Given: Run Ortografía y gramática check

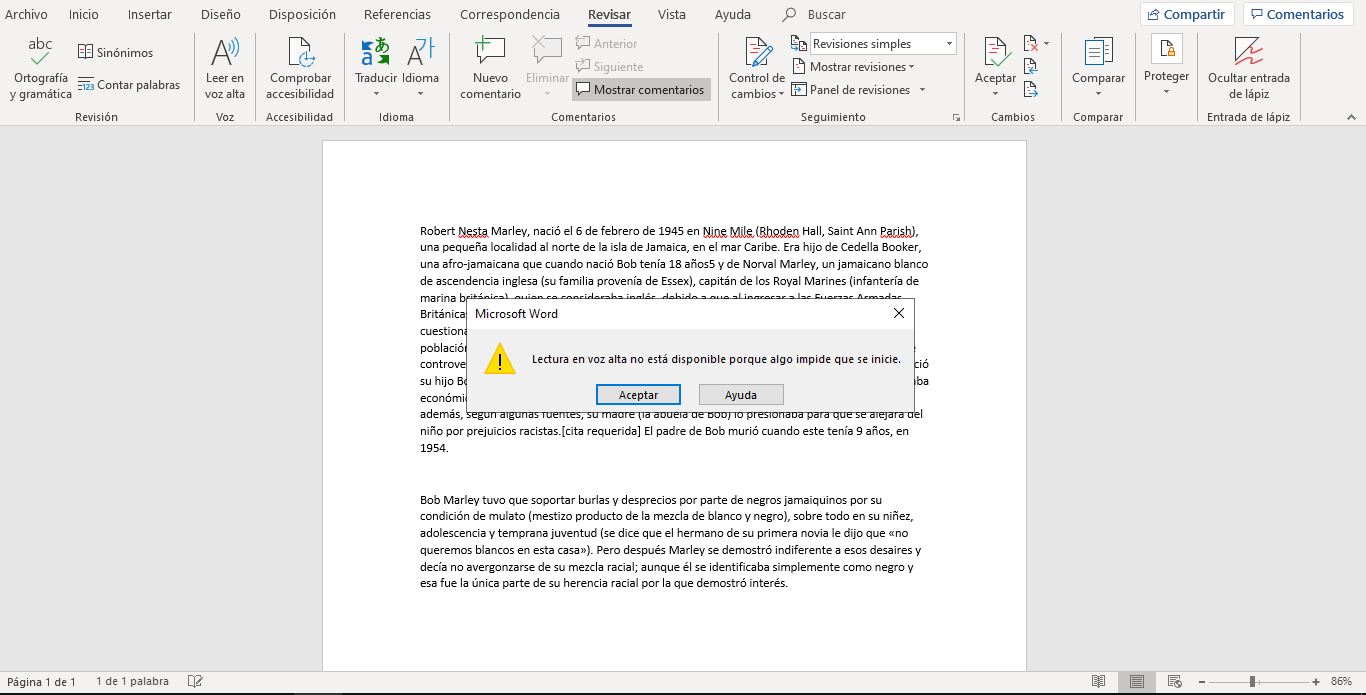Looking at the screenshot, I should point(40,68).
